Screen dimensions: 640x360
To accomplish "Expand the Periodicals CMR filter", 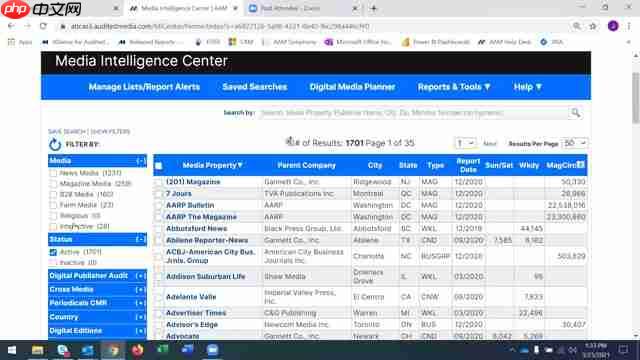I will [x=140, y=303].
